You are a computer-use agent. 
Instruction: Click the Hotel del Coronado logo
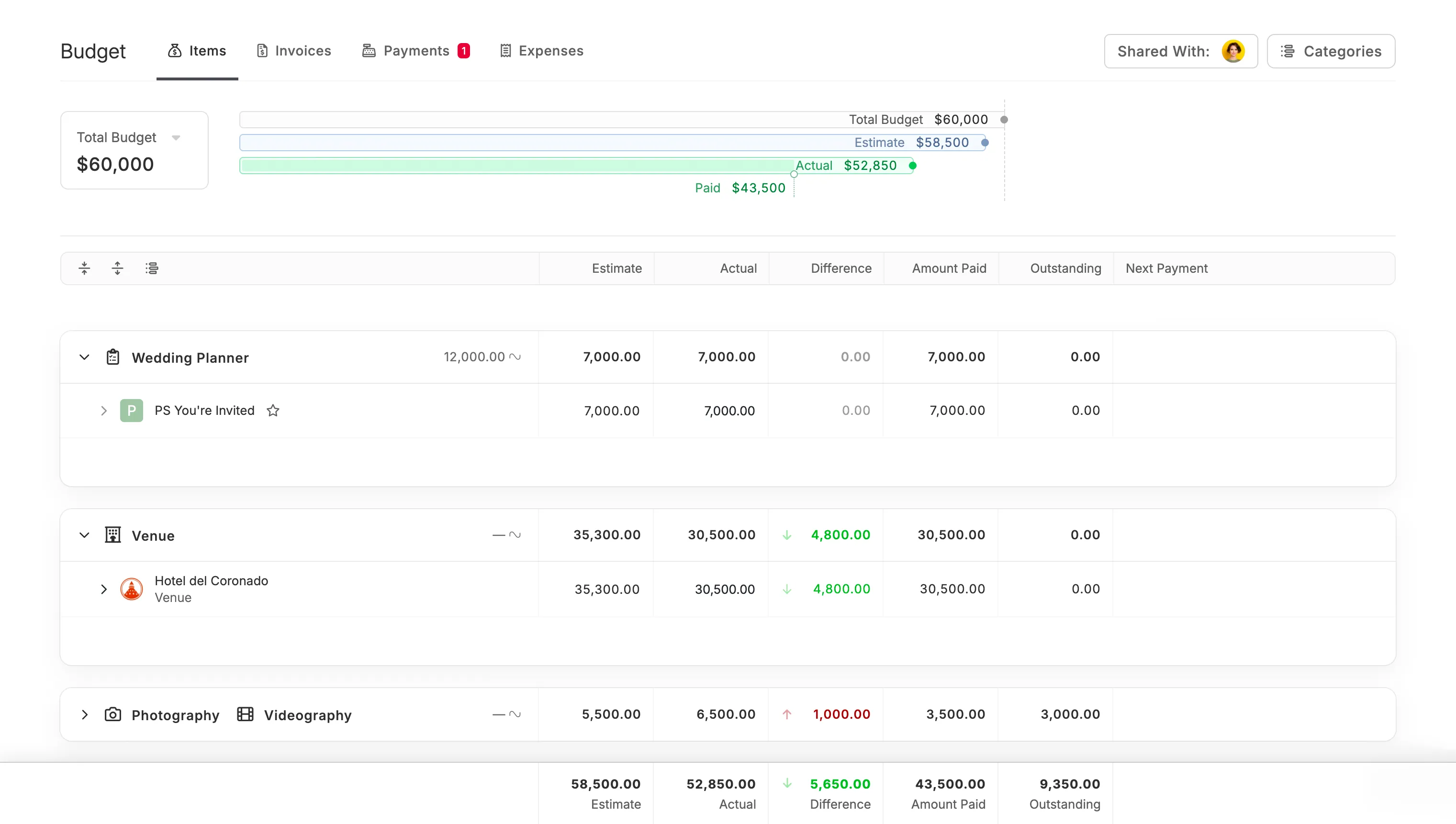131,589
